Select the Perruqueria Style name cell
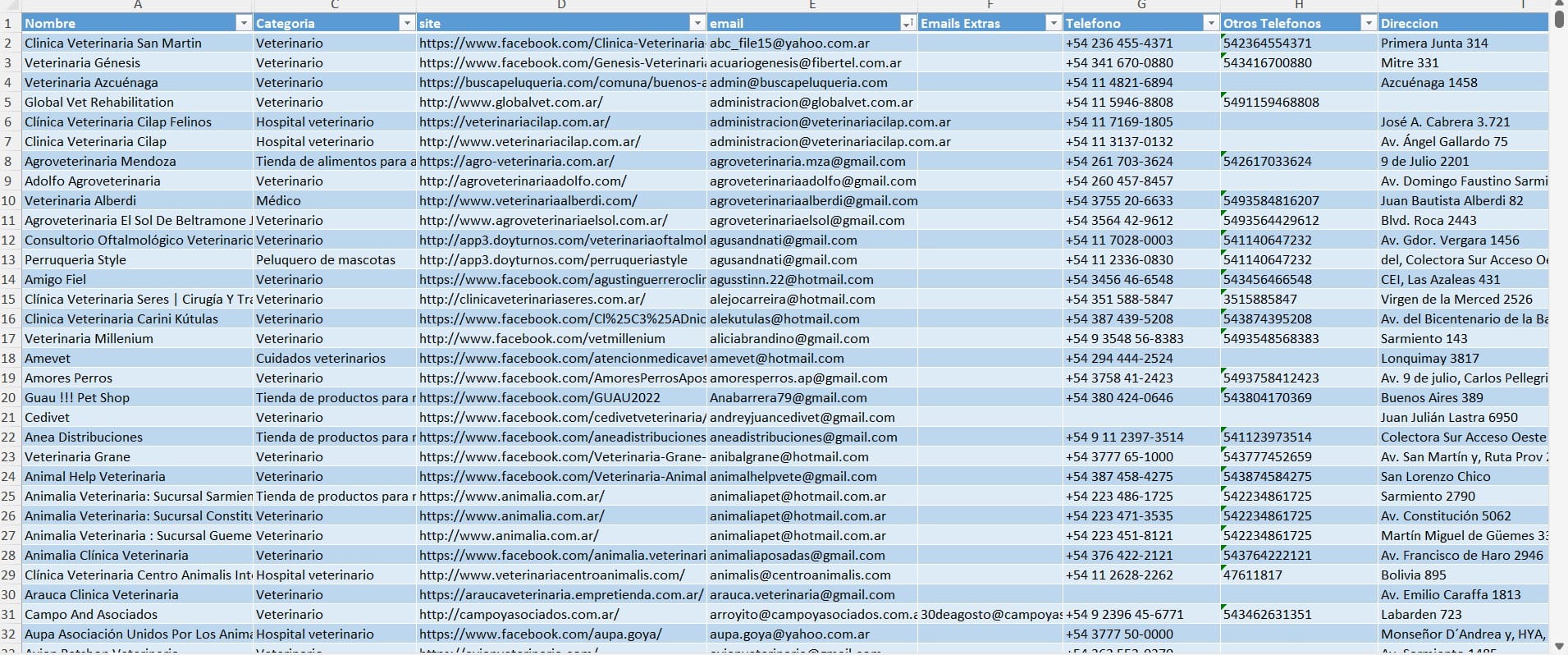 tap(138, 259)
